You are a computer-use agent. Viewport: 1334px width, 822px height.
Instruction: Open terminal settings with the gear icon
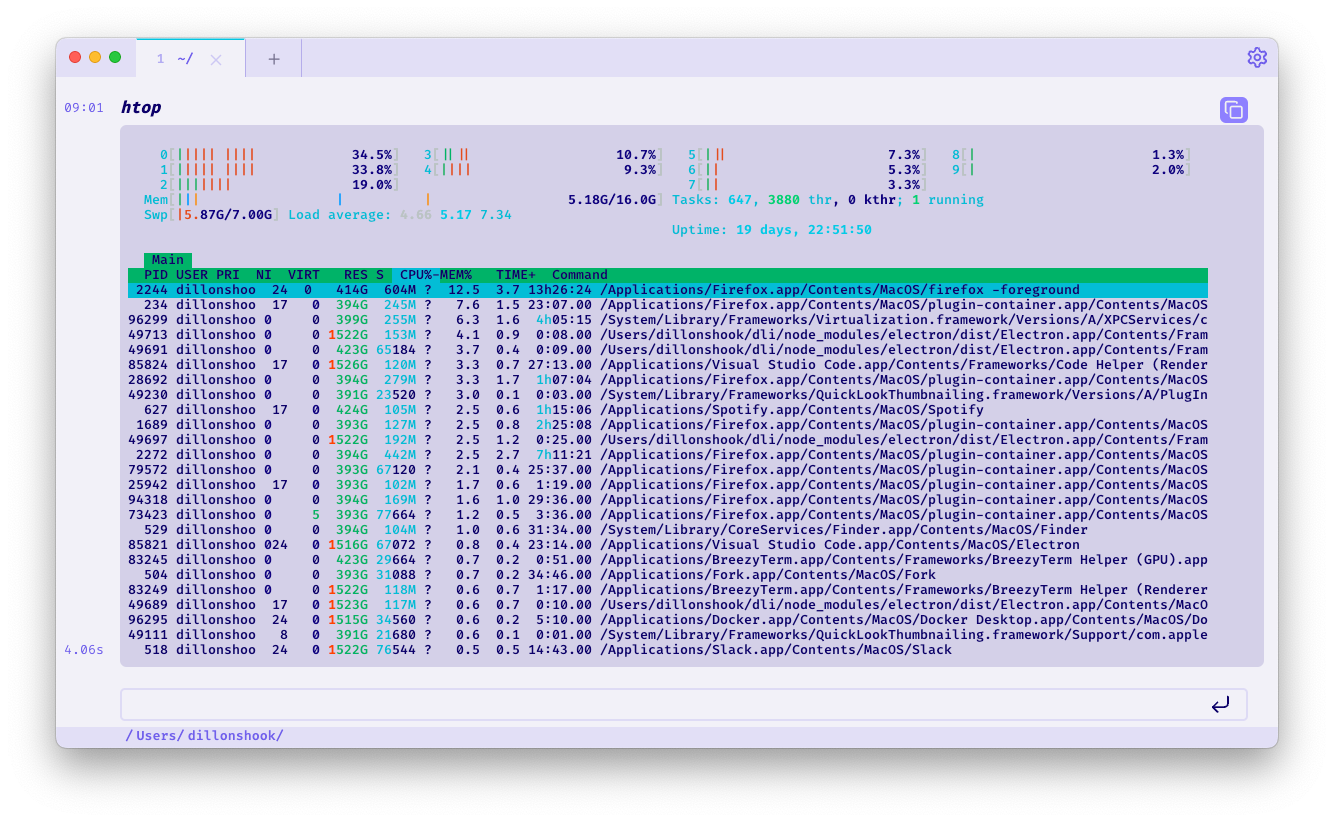click(x=1257, y=57)
